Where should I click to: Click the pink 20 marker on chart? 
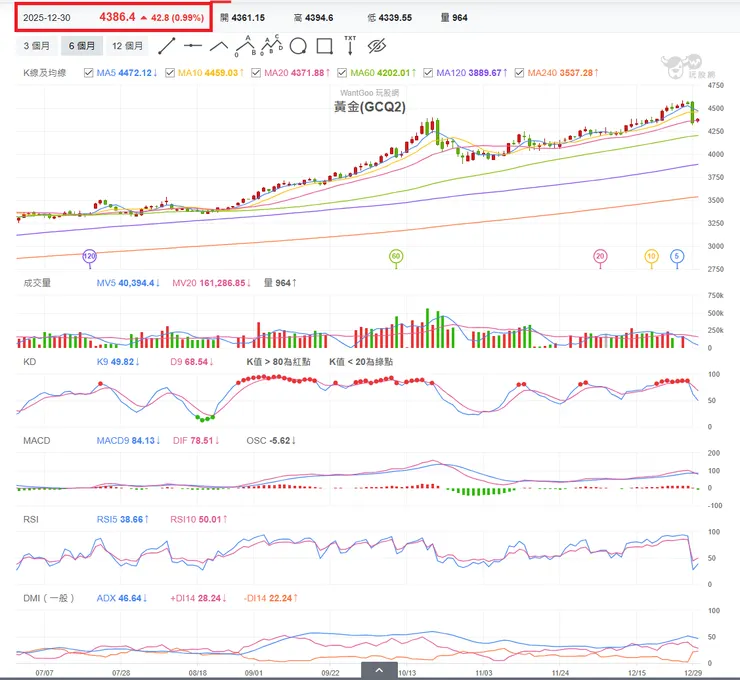600,256
